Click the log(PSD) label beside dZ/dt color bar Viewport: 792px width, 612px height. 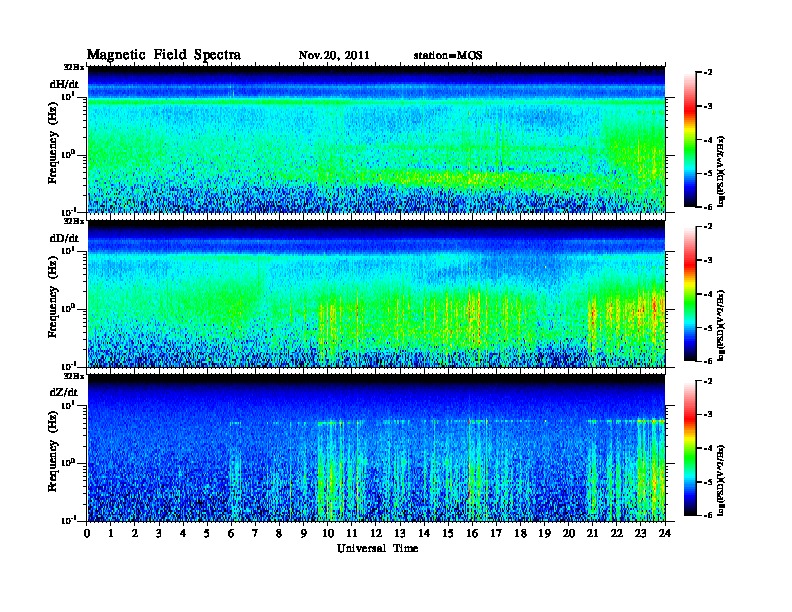click(722, 480)
